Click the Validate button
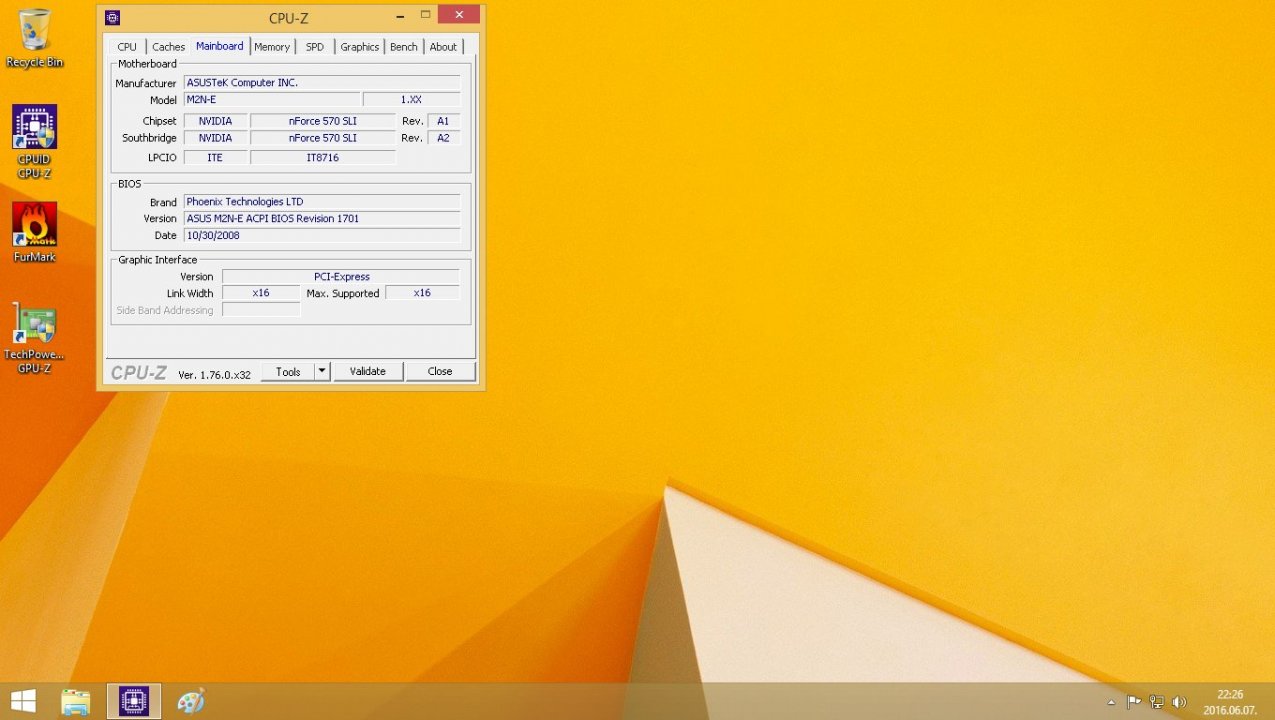 368,371
